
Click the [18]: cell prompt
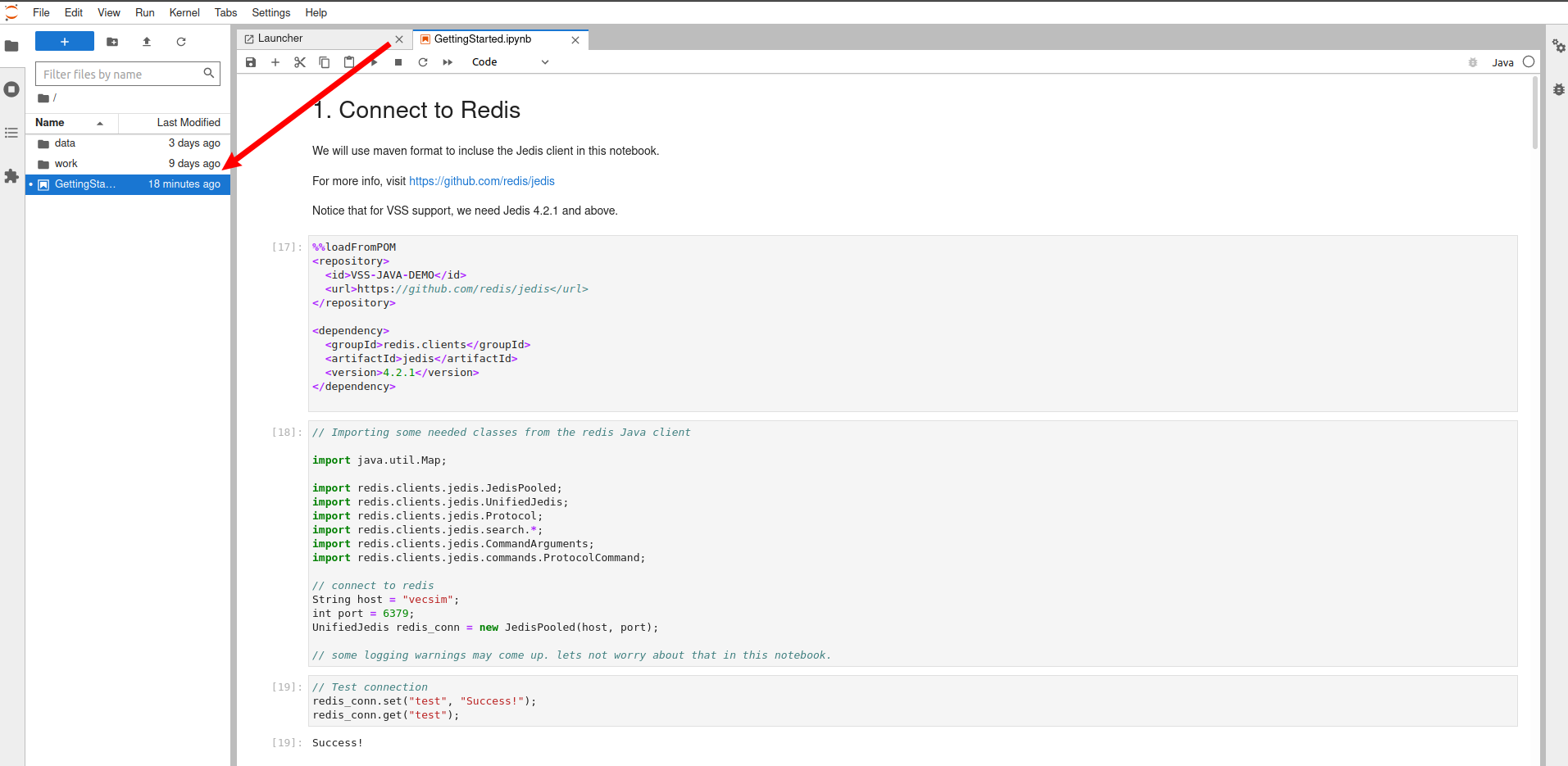click(x=287, y=432)
